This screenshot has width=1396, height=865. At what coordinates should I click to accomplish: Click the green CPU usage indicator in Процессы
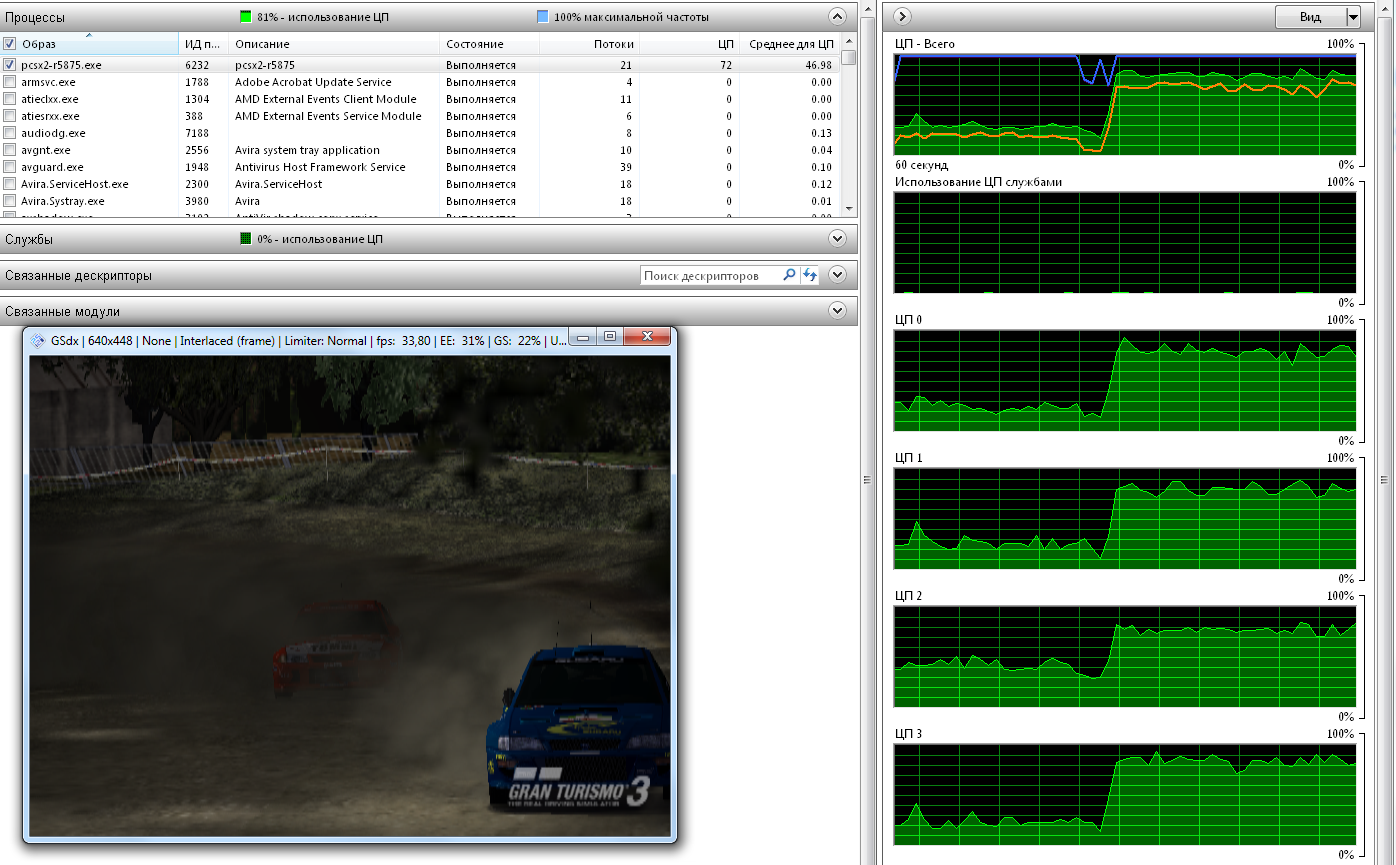pos(246,17)
